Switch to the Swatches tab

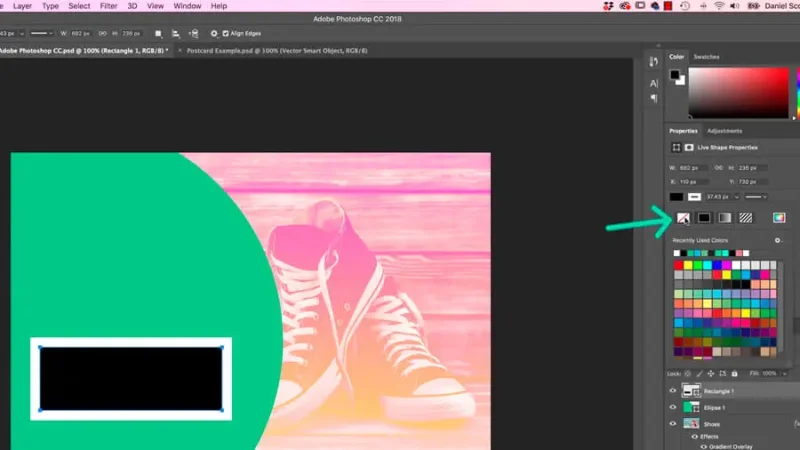[x=706, y=57]
